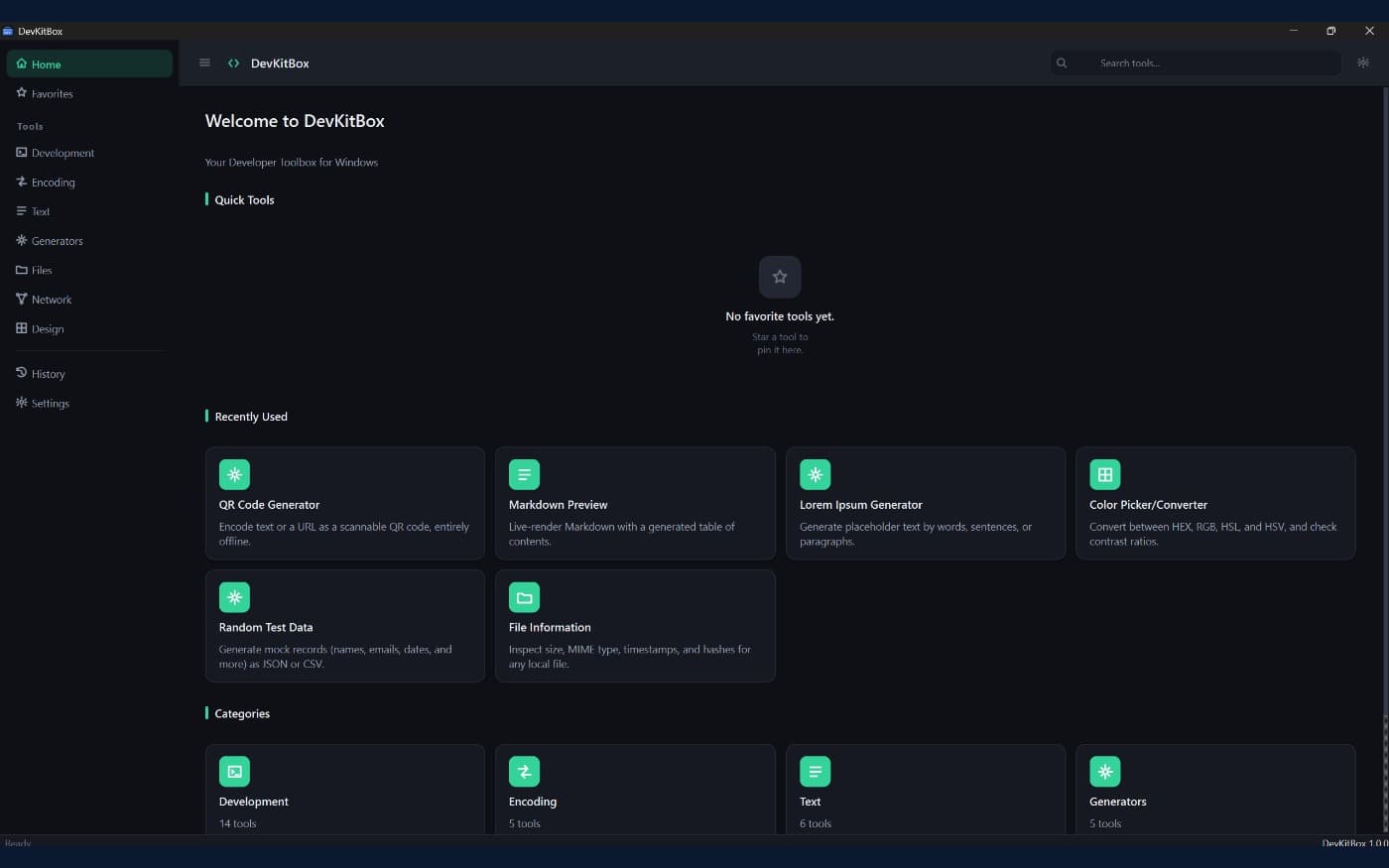Click the Design grid icon in sidebar

click(x=21, y=328)
